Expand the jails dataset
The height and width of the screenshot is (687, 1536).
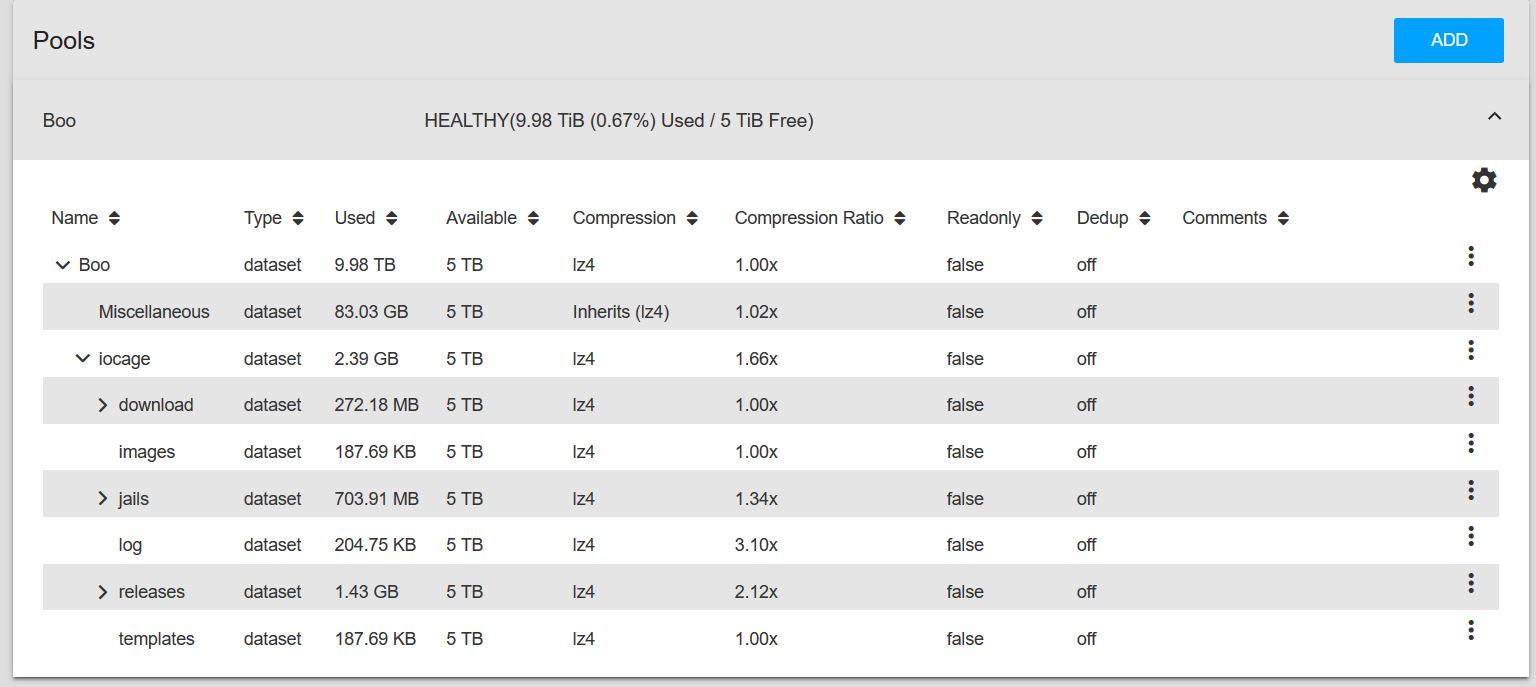coord(102,499)
